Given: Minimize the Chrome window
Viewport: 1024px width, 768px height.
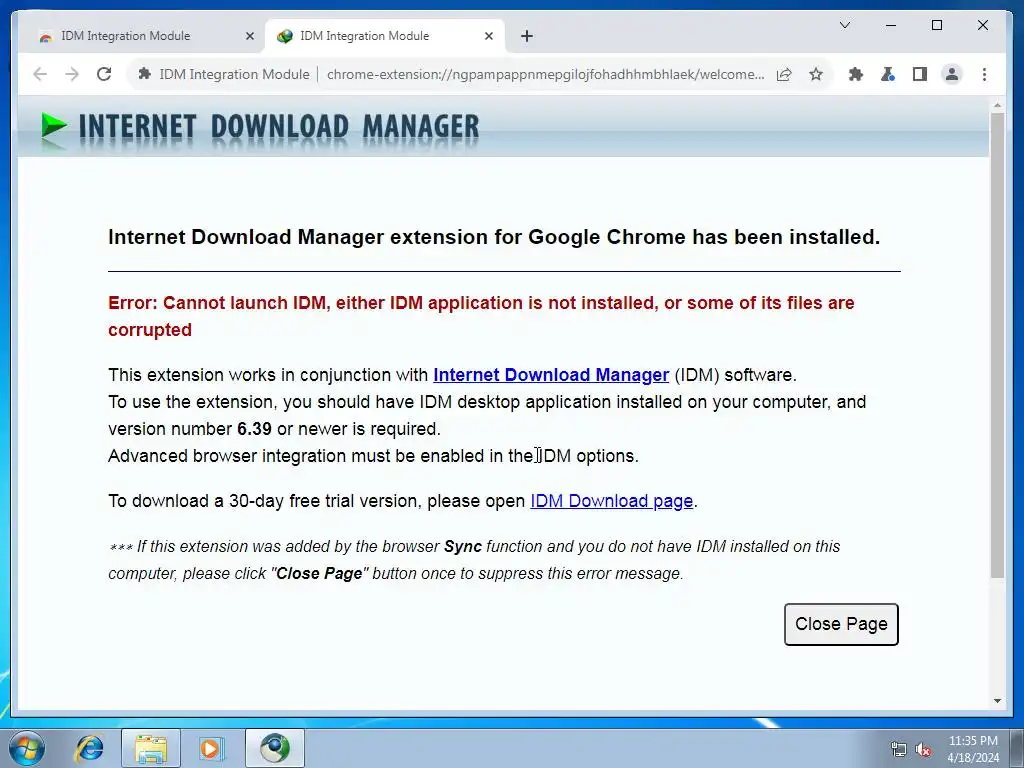Looking at the screenshot, I should [891, 25].
